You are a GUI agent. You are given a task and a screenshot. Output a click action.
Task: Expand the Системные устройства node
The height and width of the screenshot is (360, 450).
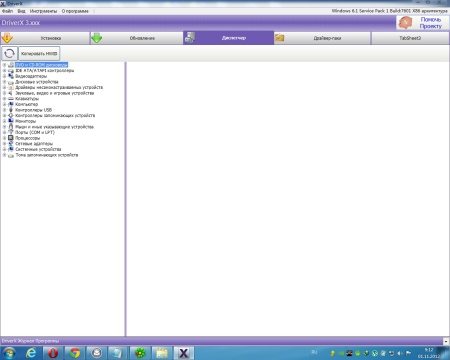click(4, 149)
